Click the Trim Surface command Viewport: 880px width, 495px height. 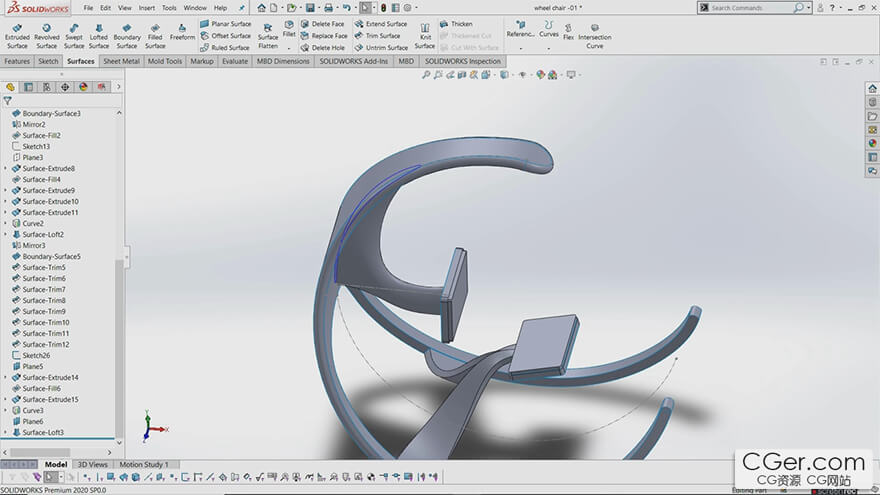pyautogui.click(x=378, y=36)
